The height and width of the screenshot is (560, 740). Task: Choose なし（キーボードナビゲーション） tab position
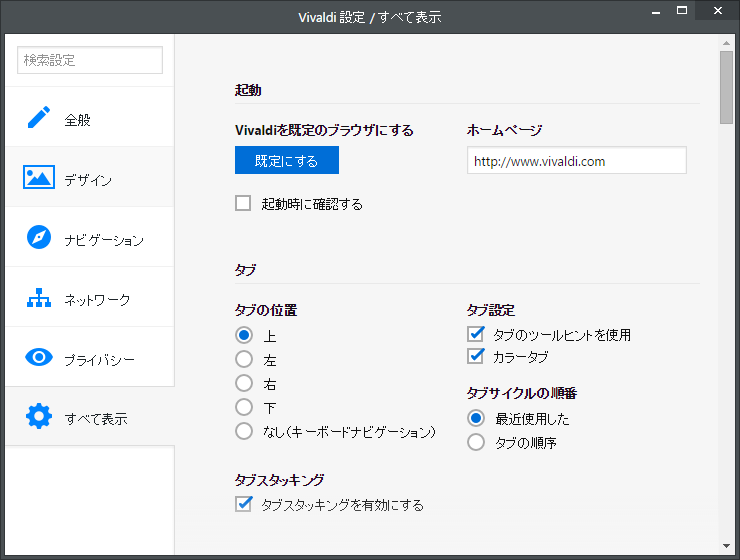(x=244, y=431)
